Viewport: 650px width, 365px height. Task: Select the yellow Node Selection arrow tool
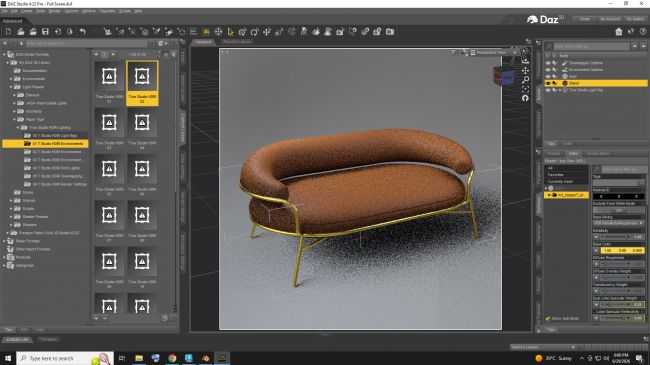230,32
